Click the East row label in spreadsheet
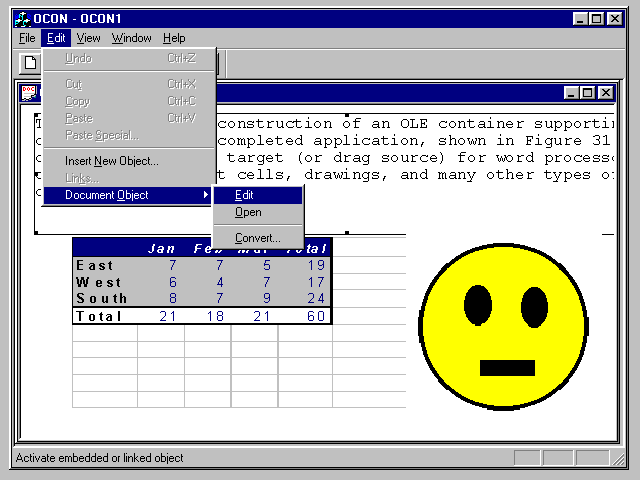Viewport: 640px width, 480px height. [95, 265]
